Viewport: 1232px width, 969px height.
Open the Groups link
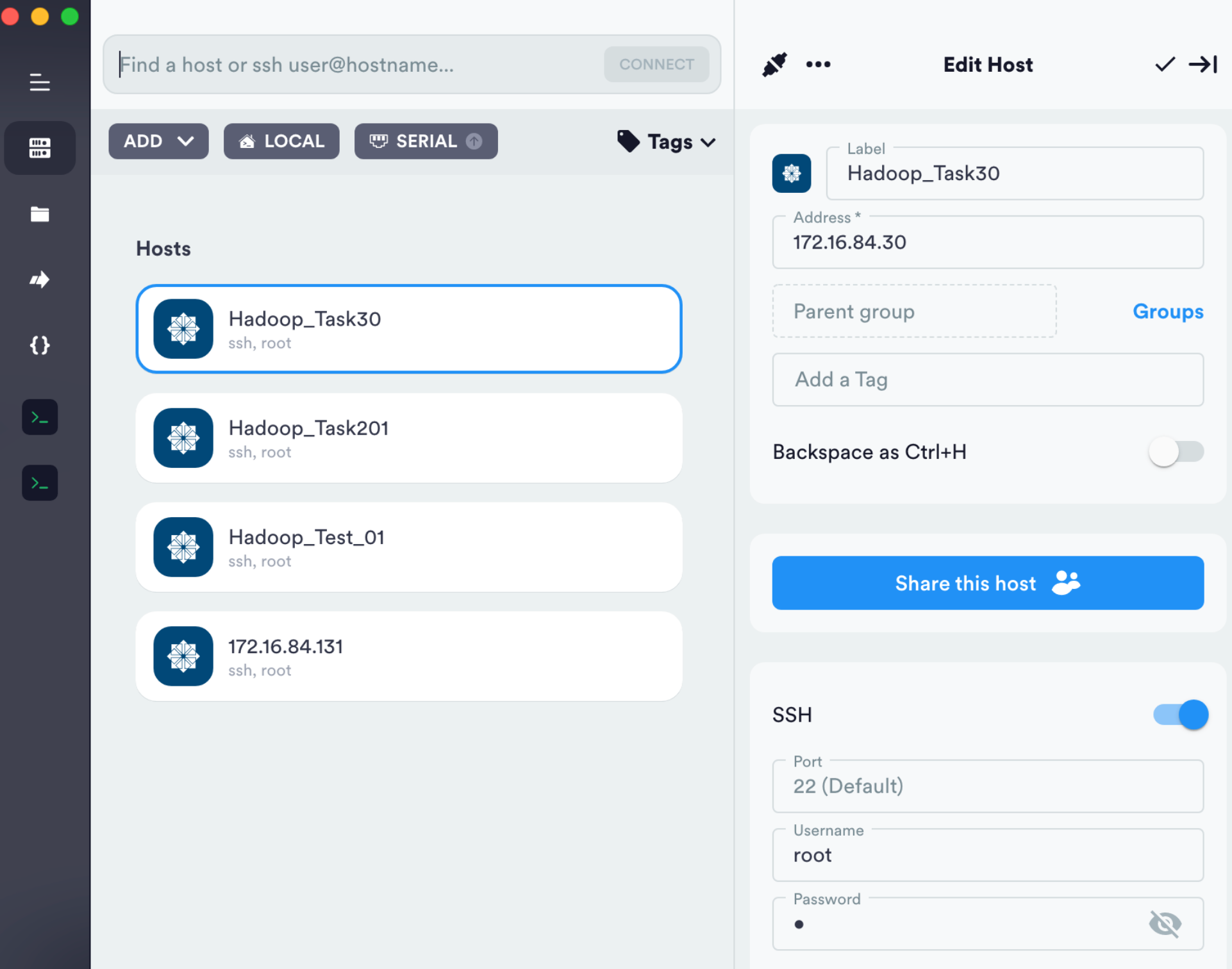click(1168, 311)
